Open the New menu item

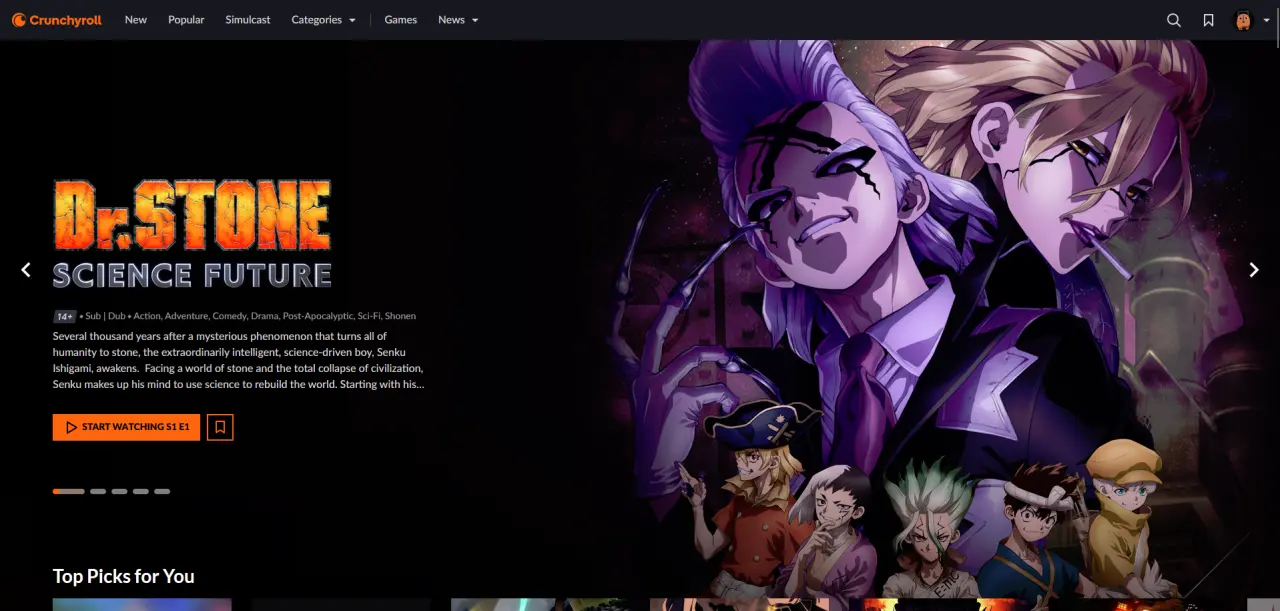136,20
